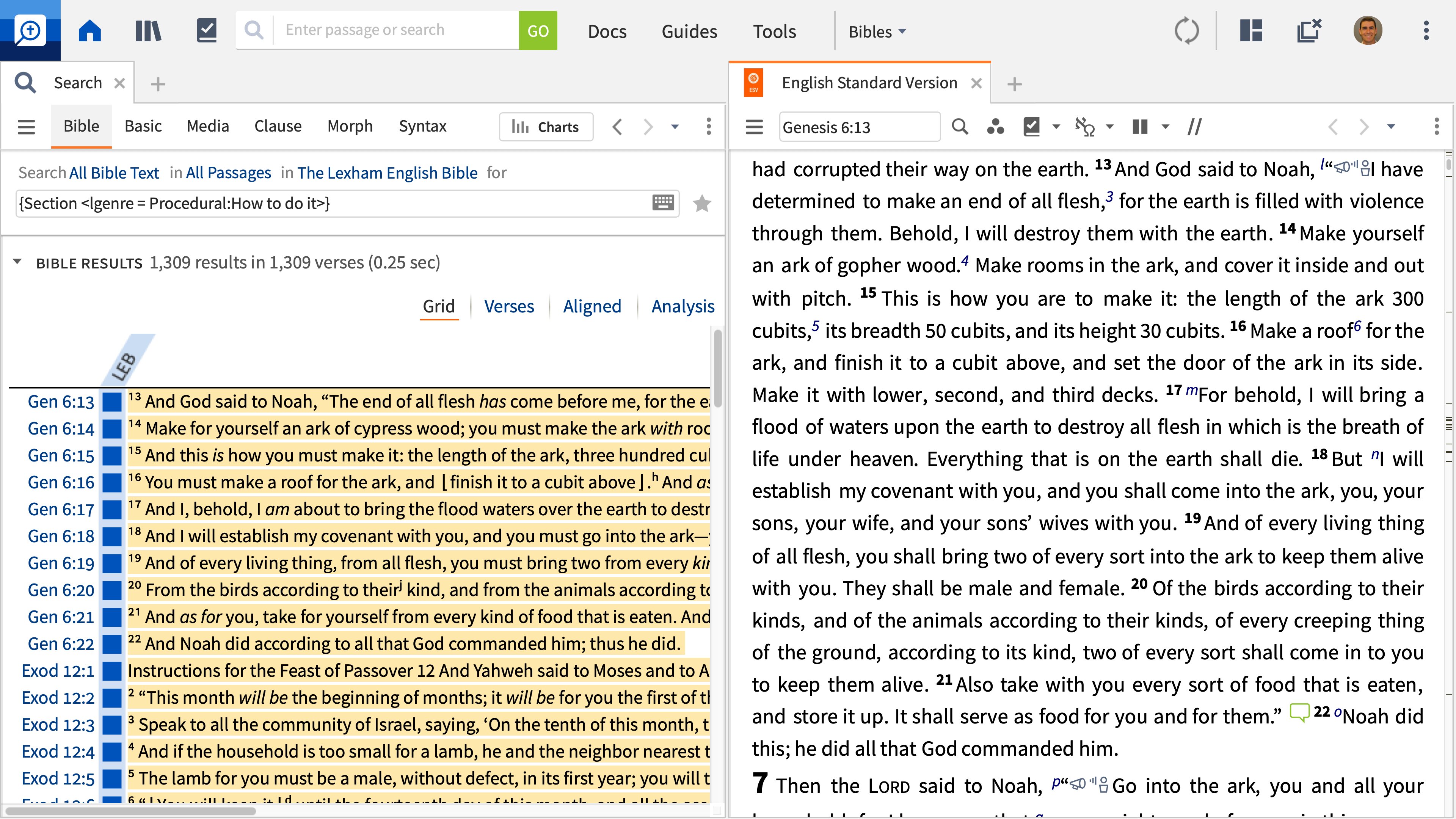Click the results horizontal scrollbar thumb
The image size is (1456, 819).
(x=131, y=811)
